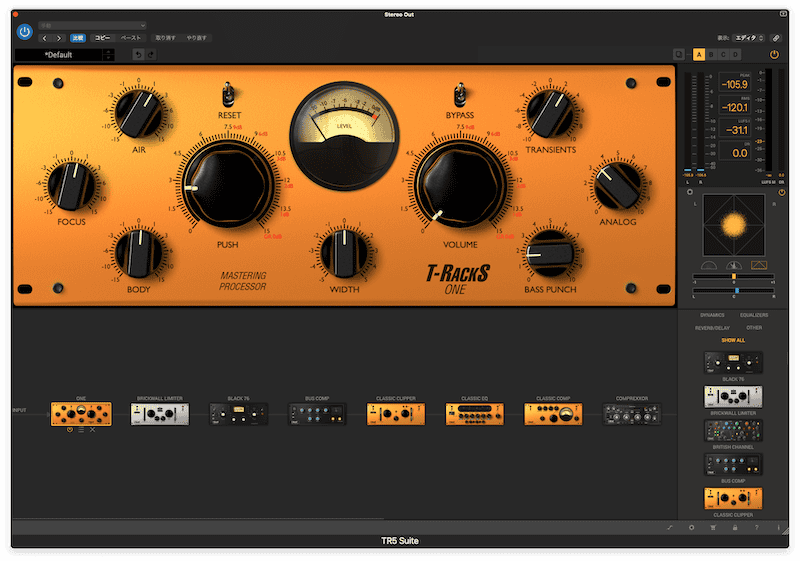The image size is (800, 561).
Task: Select snapshot A
Action: (699, 55)
